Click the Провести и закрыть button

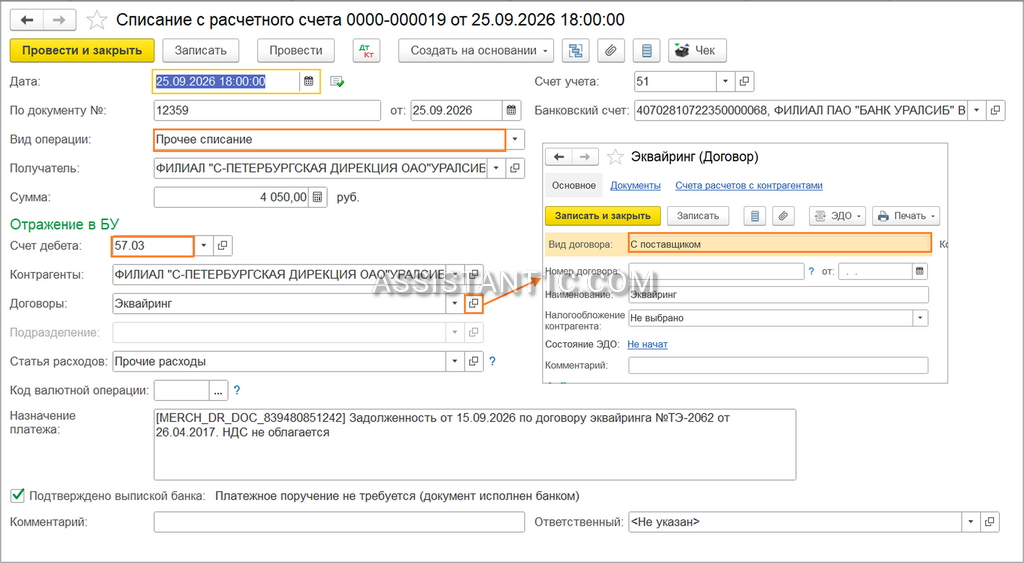(82, 50)
